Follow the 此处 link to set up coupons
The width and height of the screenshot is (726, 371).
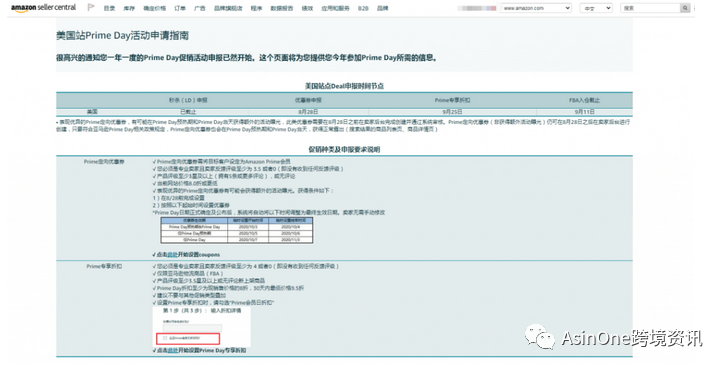(x=172, y=255)
